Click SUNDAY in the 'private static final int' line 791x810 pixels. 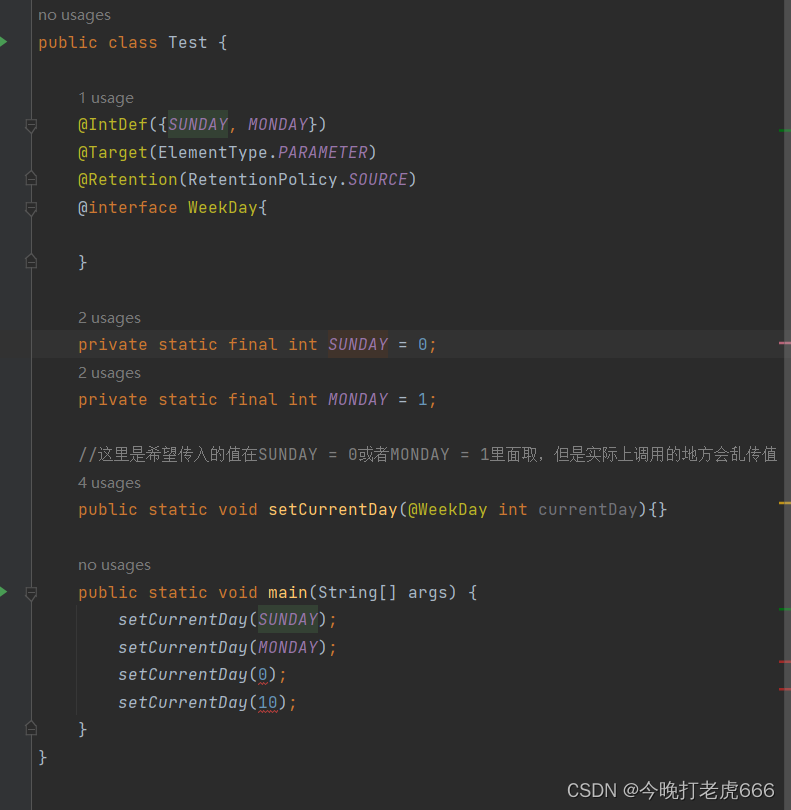tap(358, 345)
